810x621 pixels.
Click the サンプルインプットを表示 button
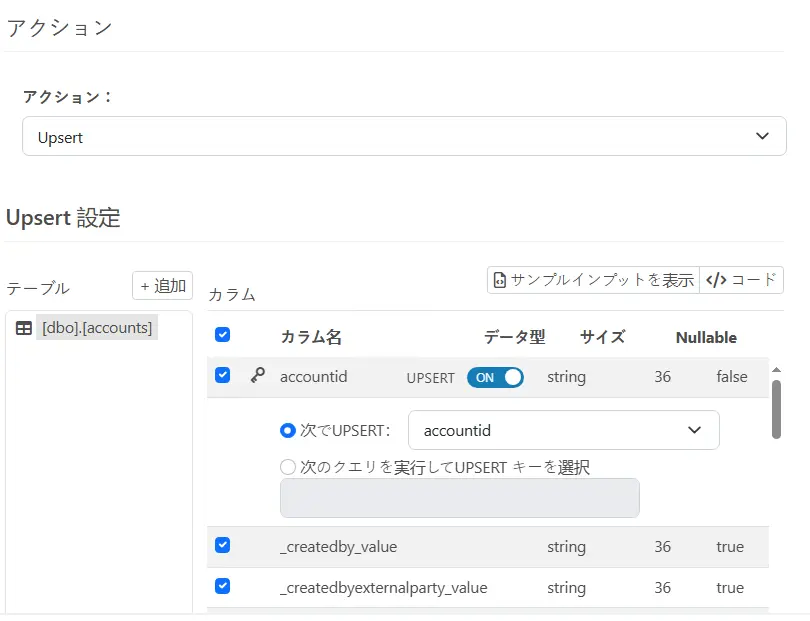point(592,280)
